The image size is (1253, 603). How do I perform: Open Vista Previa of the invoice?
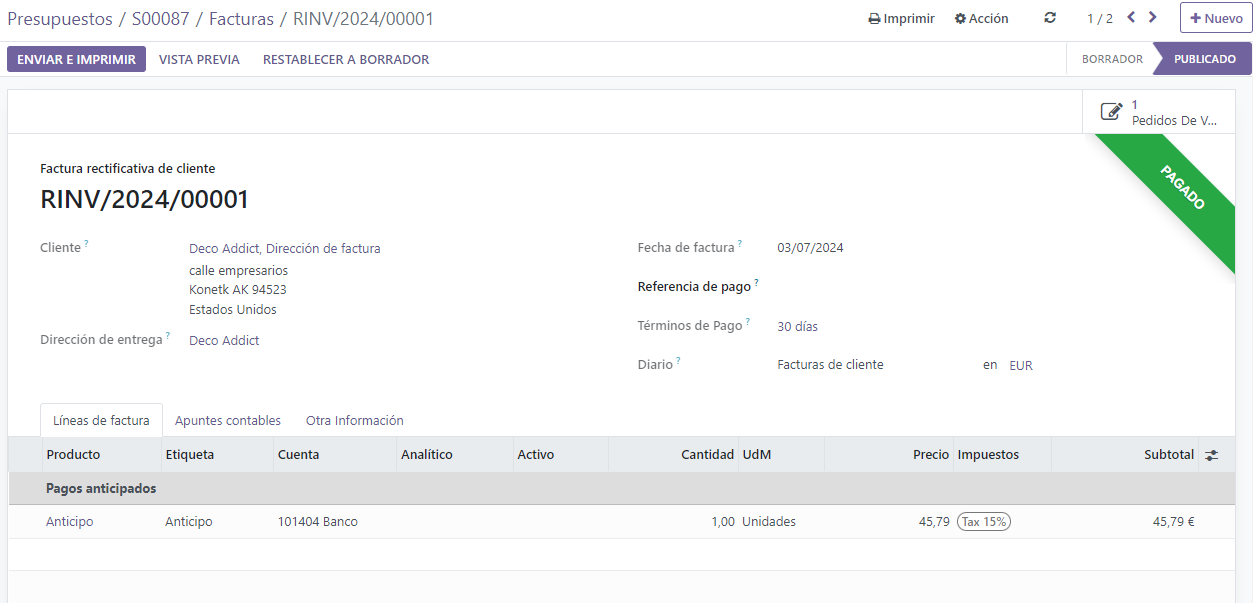(199, 60)
